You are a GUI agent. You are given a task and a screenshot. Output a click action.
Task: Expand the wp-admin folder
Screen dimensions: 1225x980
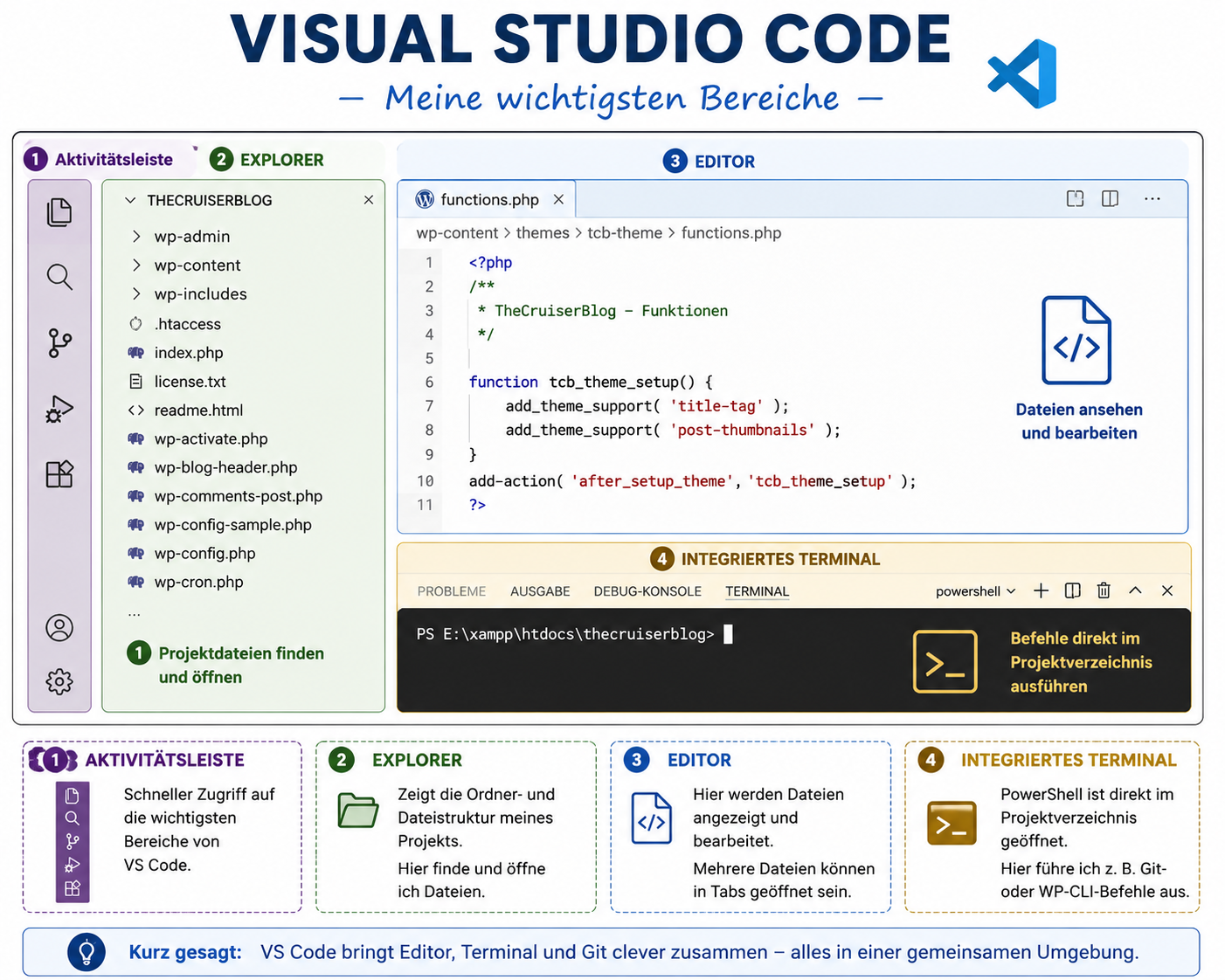[x=136, y=236]
